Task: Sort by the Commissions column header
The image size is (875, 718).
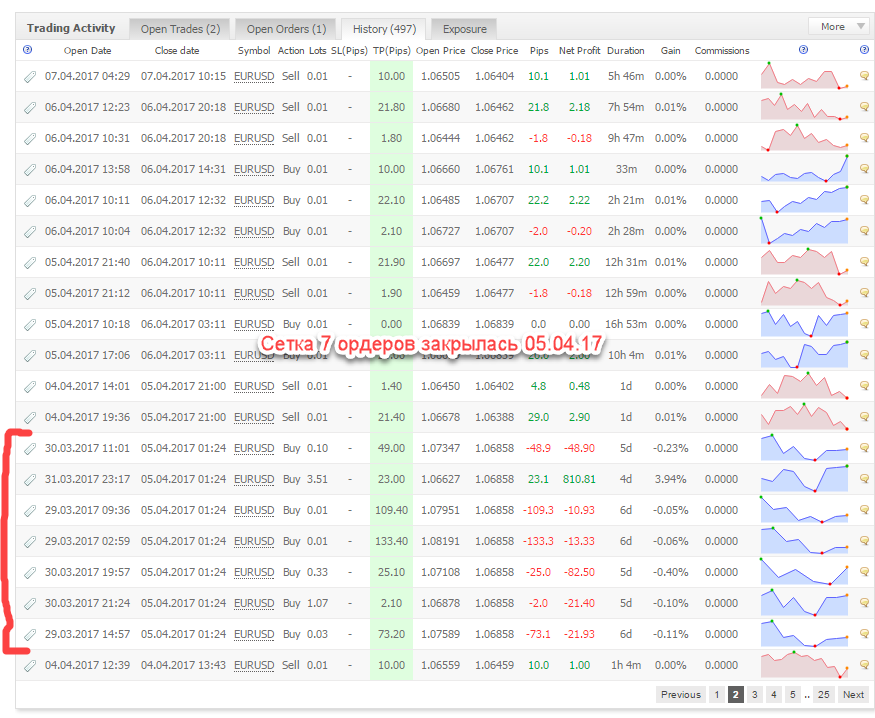Action: (x=722, y=51)
